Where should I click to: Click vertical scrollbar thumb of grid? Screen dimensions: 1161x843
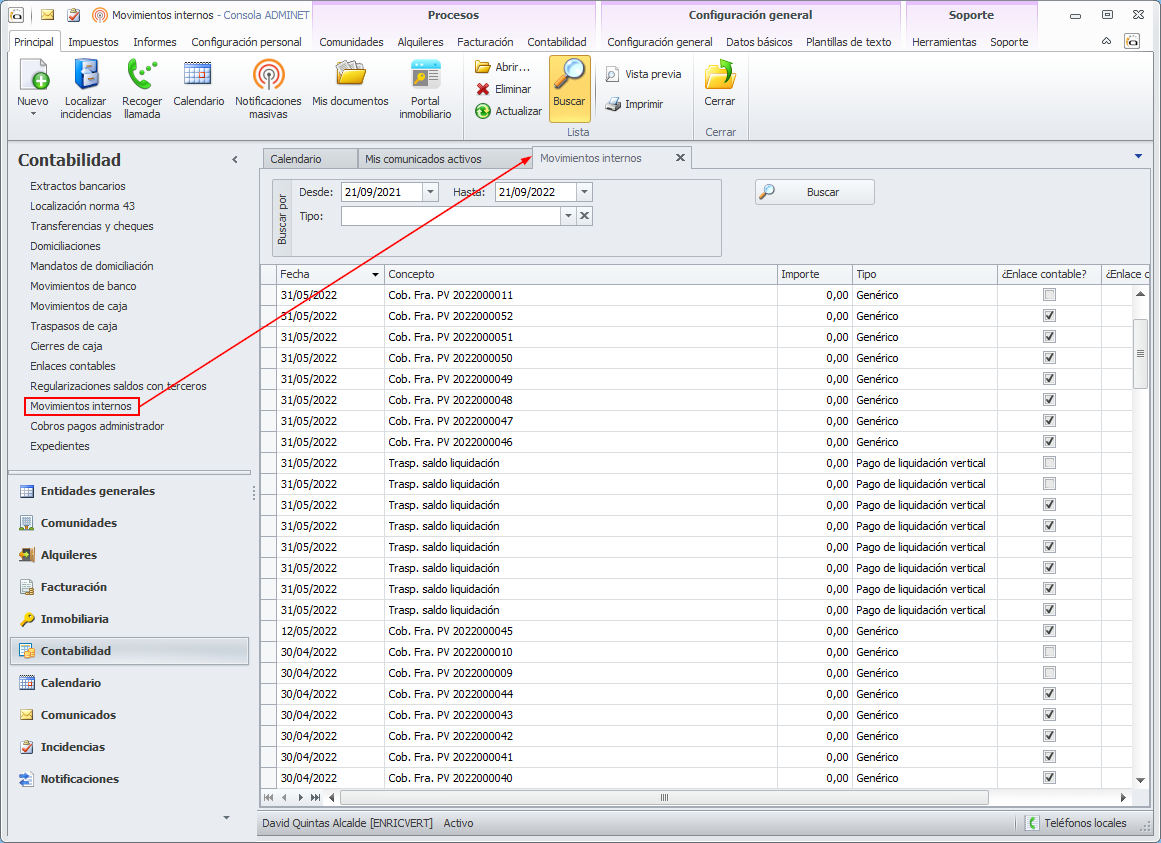coord(1140,354)
